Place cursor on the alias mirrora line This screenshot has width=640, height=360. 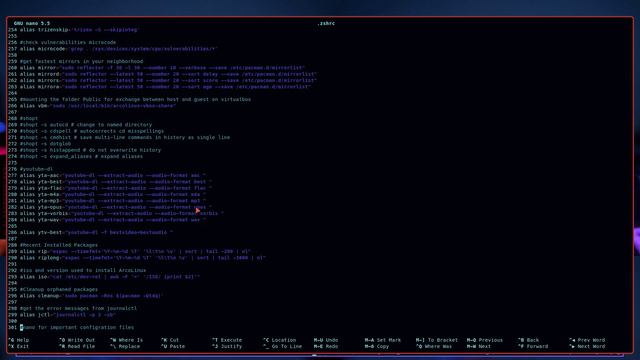pos(165,87)
